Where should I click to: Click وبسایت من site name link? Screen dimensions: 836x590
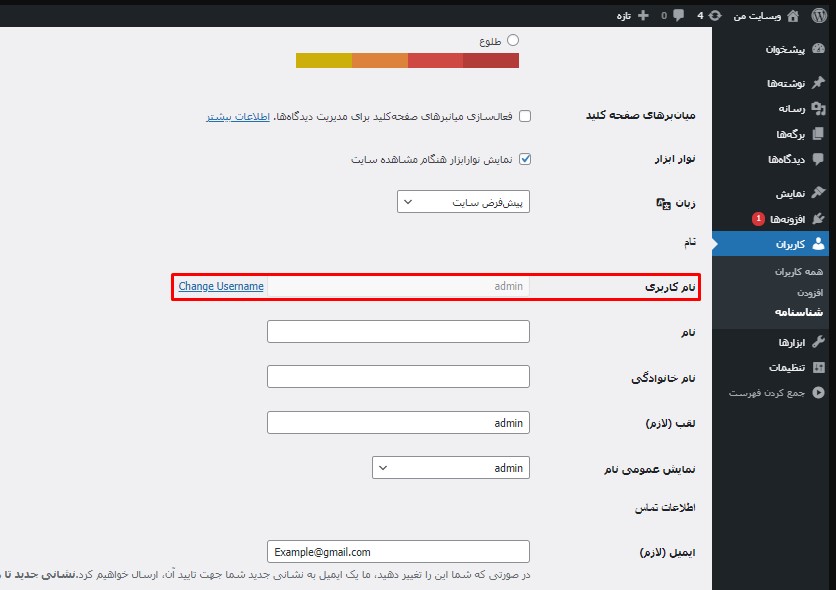757,16
